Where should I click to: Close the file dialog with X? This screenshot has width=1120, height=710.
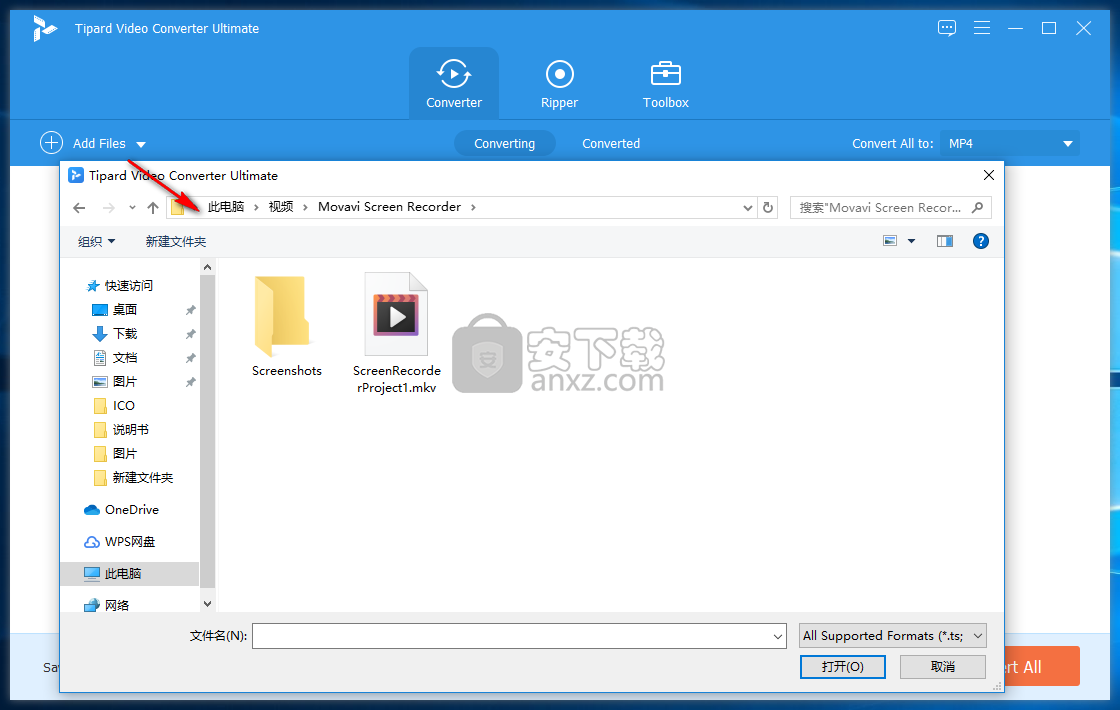point(989,175)
